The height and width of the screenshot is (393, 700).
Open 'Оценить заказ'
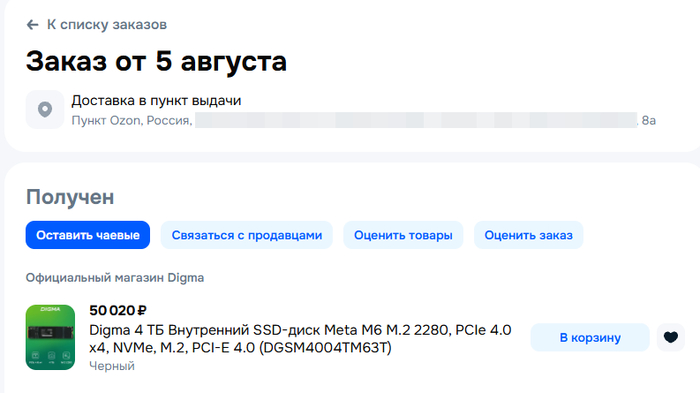pos(529,235)
